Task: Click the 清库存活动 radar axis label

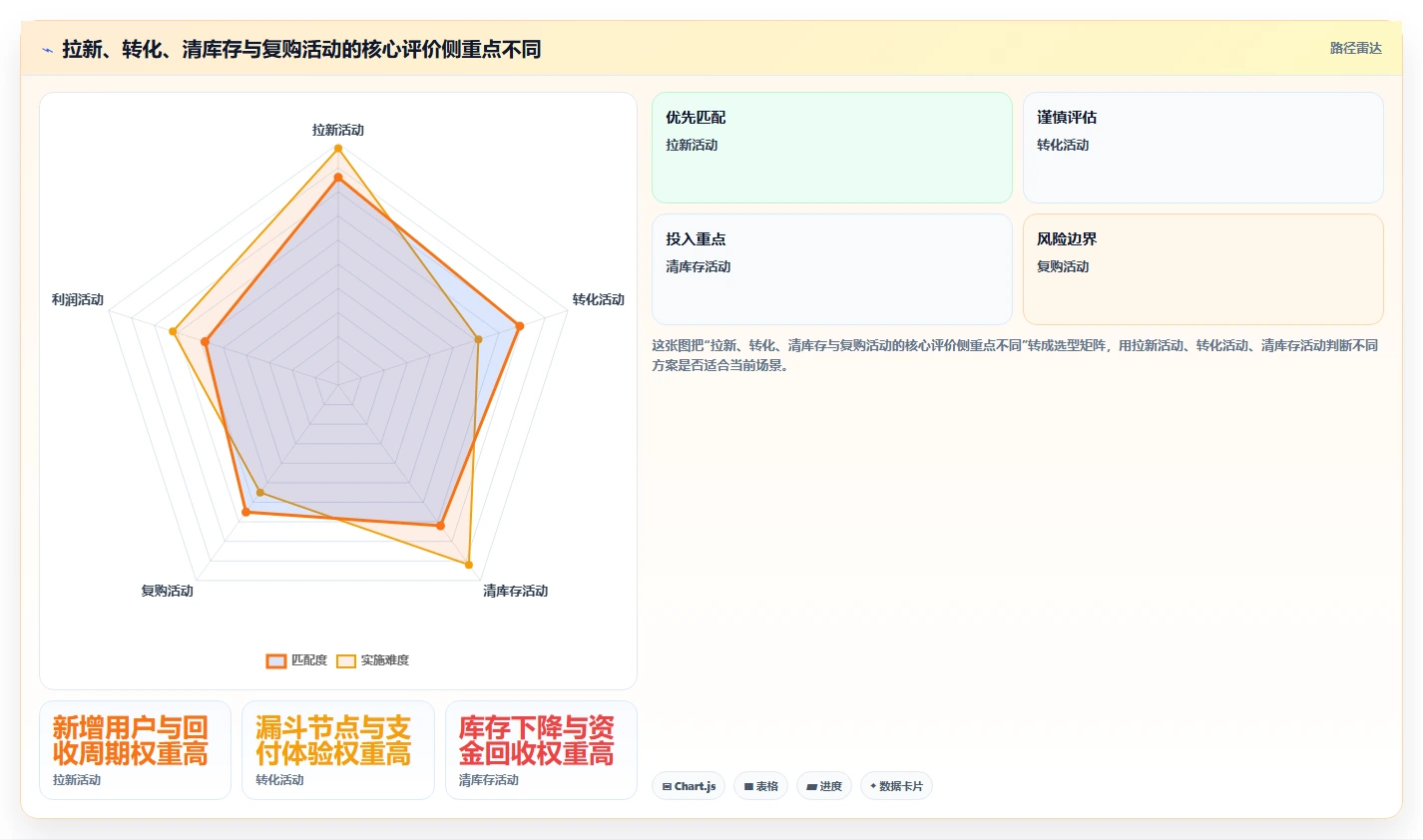Action: pyautogui.click(x=516, y=591)
